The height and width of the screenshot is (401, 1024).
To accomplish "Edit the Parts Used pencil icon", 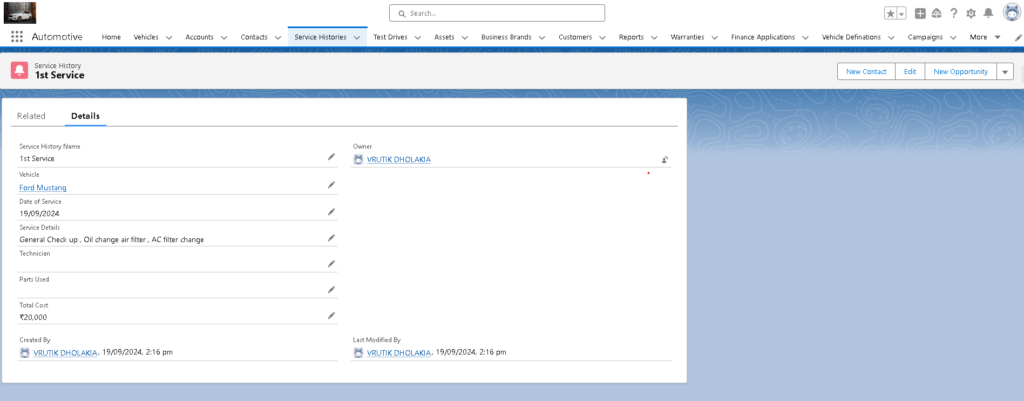I will pos(331,289).
